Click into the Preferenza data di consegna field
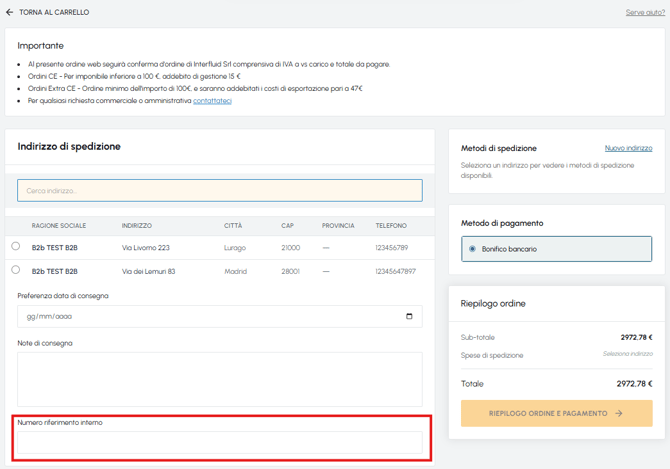The width and height of the screenshot is (670, 469). tap(220, 316)
